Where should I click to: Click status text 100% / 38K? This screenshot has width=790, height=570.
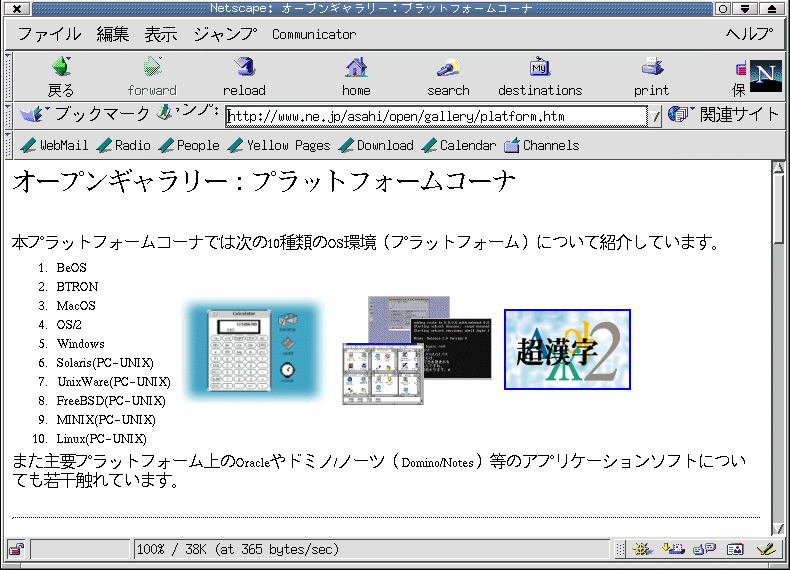click(x=172, y=549)
